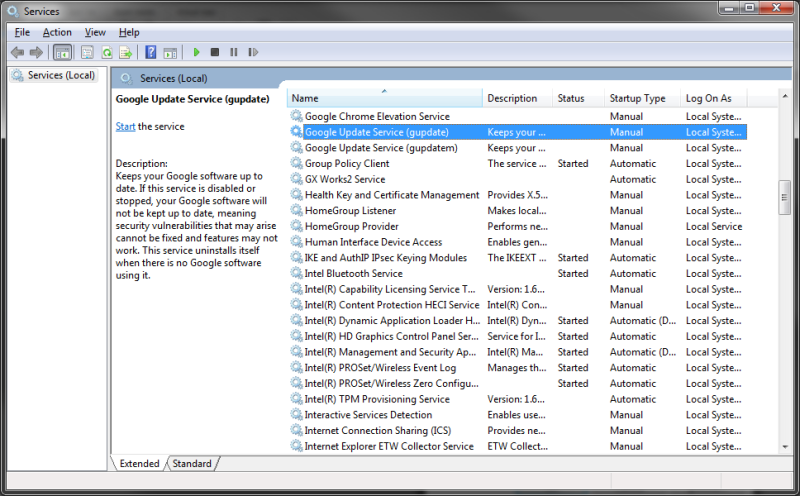
Task: Select the HomeGroup Listener service
Action: [x=517, y=210]
